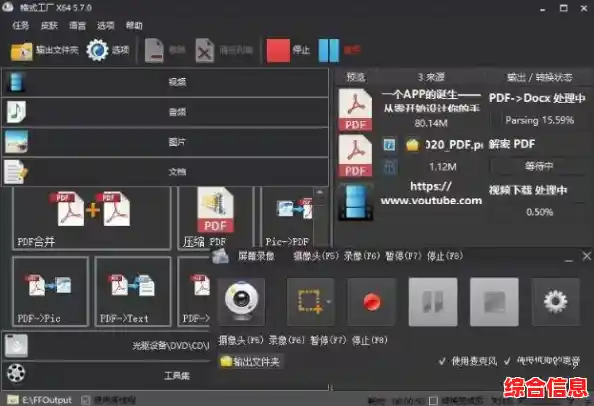Screen dimensions: 594x406
Task: Click the 移除 remove-task toolbar icon
Action: [x=154, y=50]
